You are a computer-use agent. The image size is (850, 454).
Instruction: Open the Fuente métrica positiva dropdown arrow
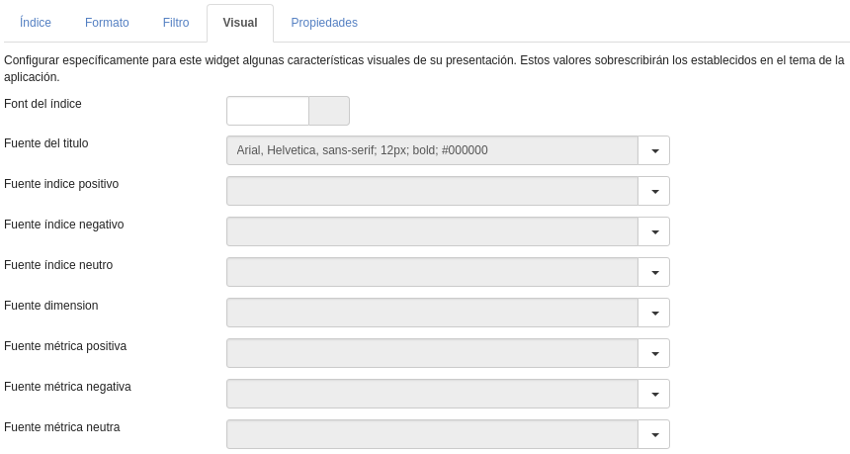[x=655, y=353]
